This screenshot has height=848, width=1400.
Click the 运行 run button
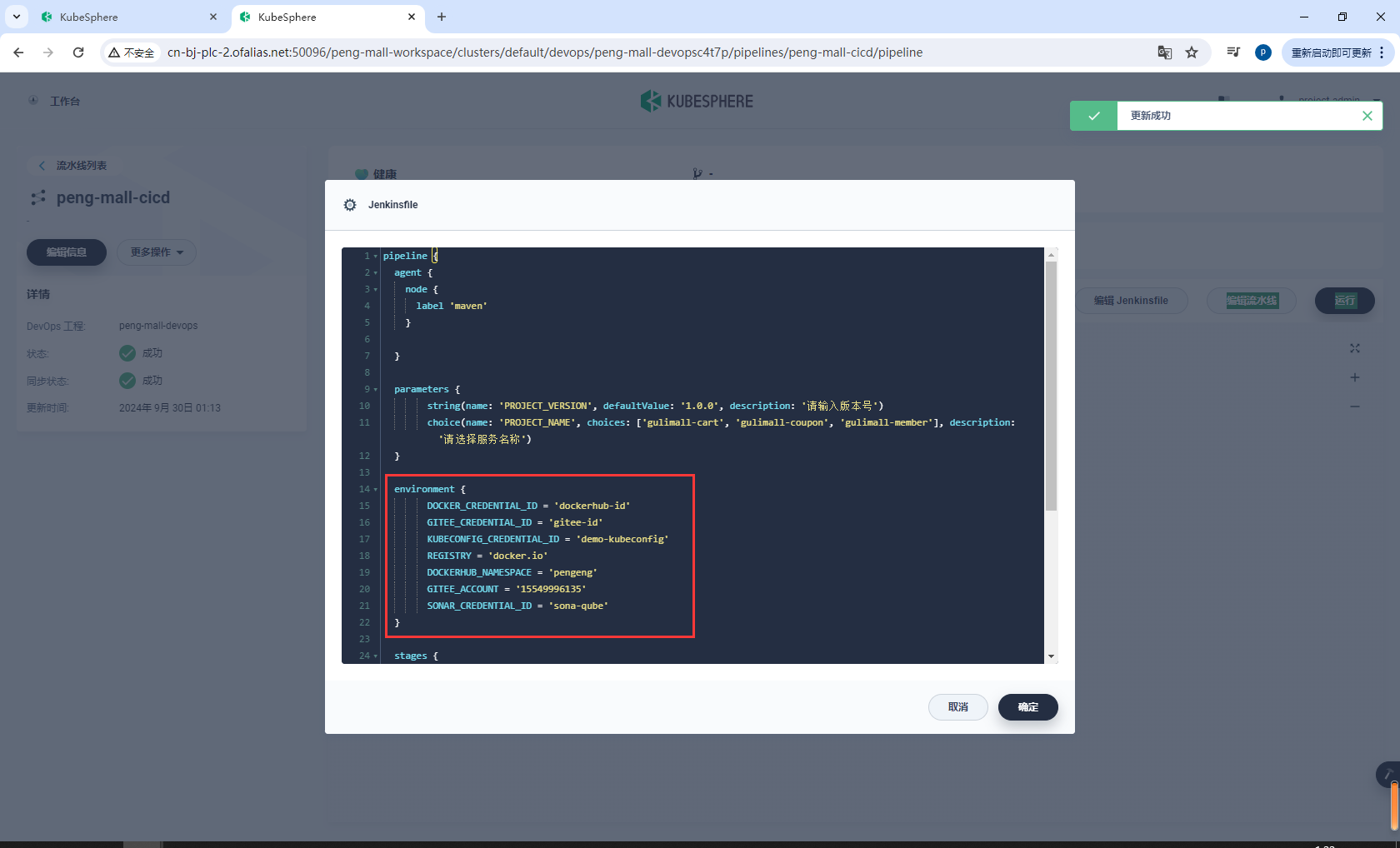click(x=1345, y=301)
